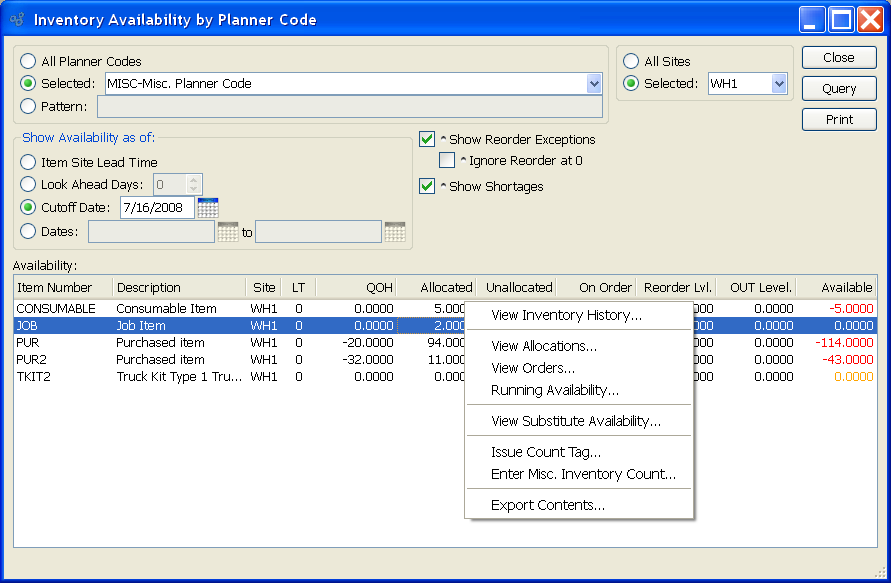Select the Item Site Lead Time option
The width and height of the screenshot is (891, 583).
28,162
